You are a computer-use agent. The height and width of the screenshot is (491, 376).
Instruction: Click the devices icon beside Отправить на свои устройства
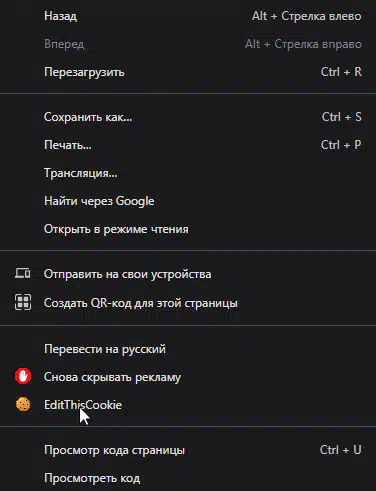(23, 274)
